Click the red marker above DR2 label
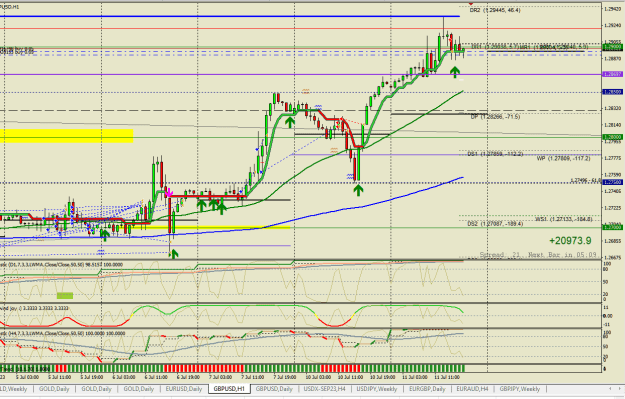 471,4
